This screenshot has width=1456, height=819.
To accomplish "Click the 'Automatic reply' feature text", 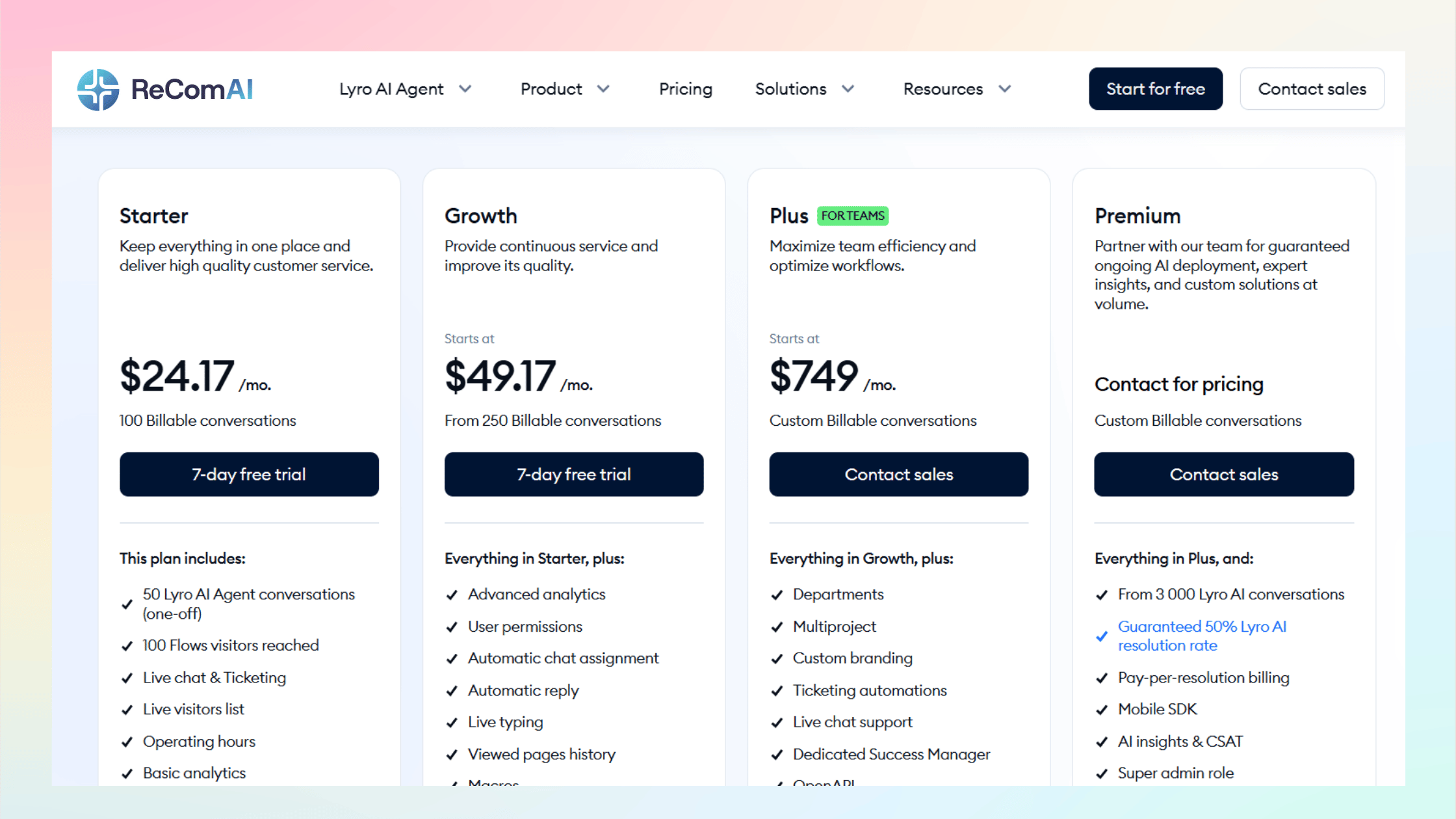I will tap(523, 690).
